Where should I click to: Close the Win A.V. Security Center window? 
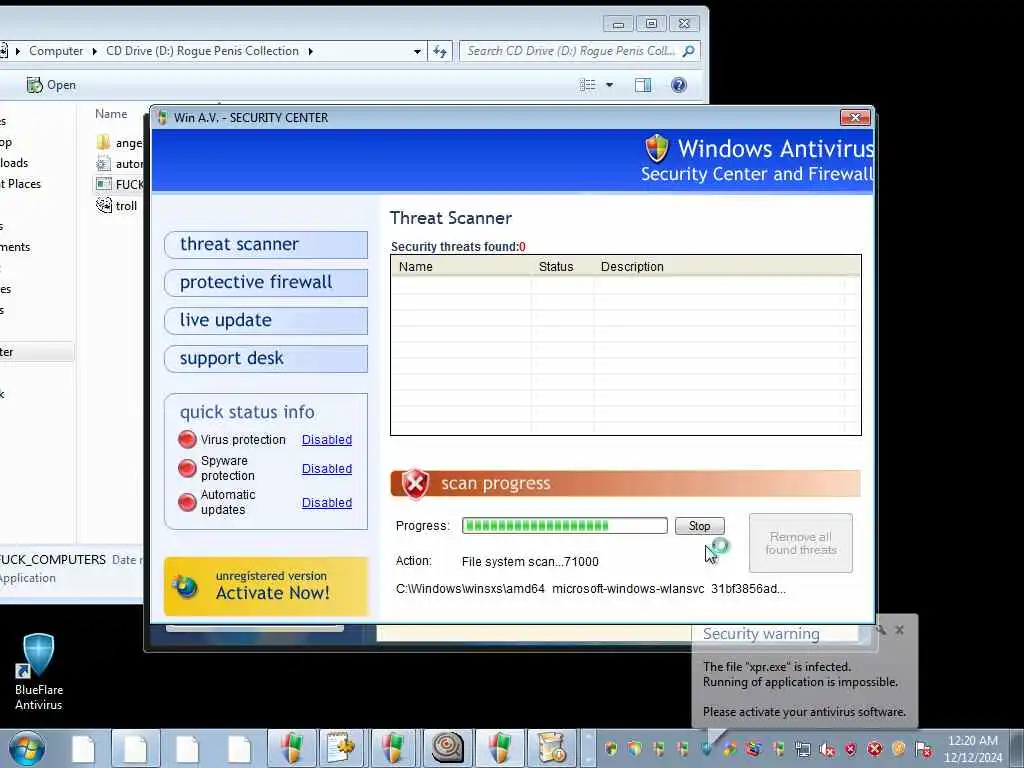855,118
